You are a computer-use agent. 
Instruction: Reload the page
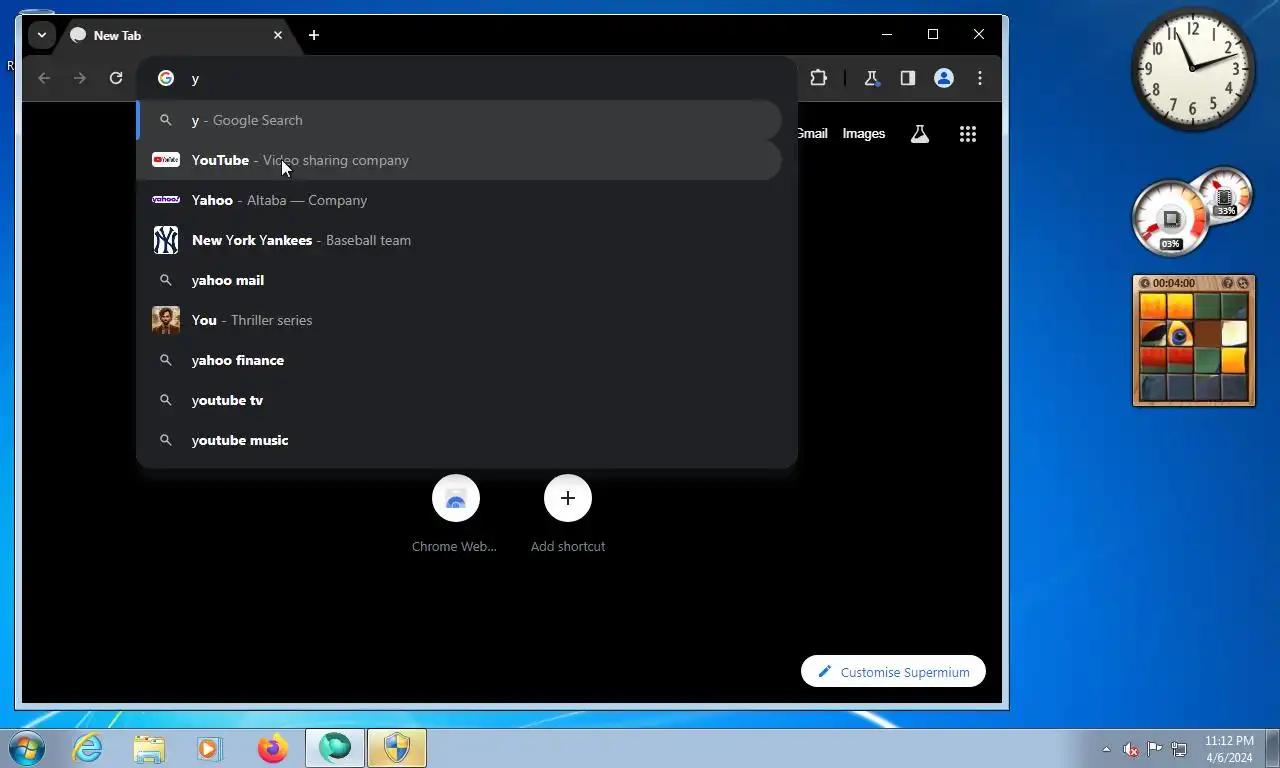click(116, 78)
